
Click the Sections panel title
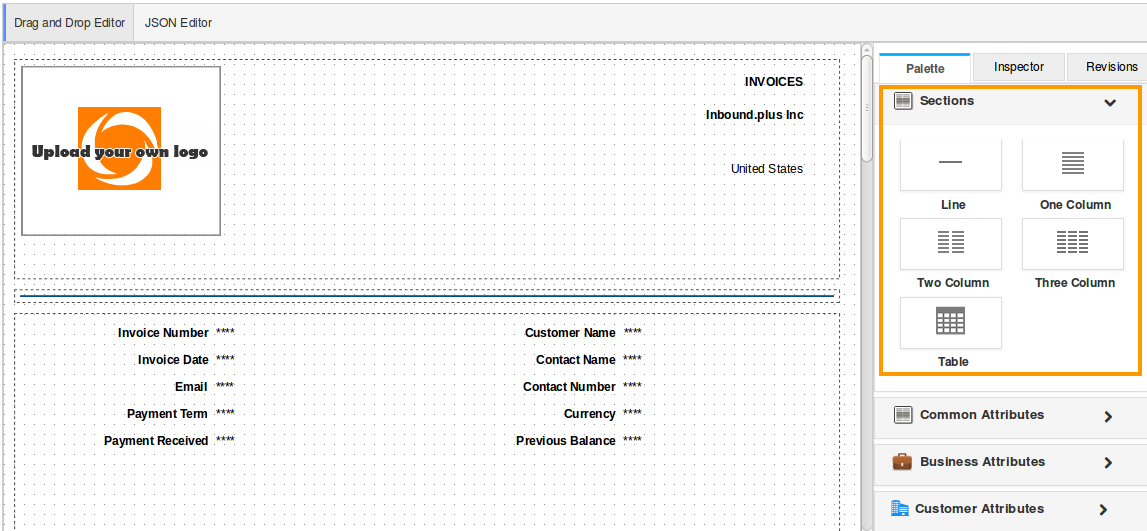(x=947, y=101)
